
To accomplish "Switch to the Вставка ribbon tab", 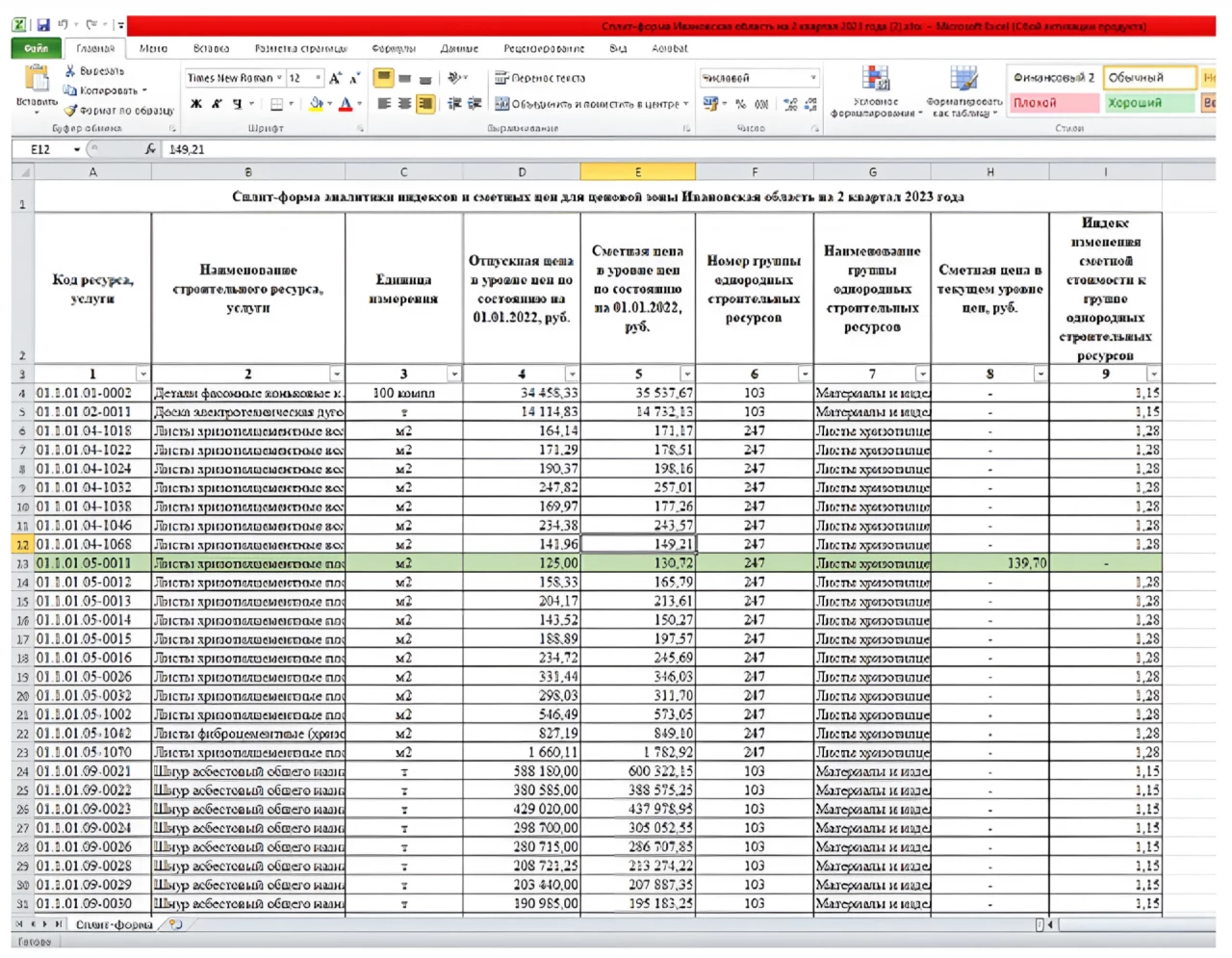I will click(211, 48).
